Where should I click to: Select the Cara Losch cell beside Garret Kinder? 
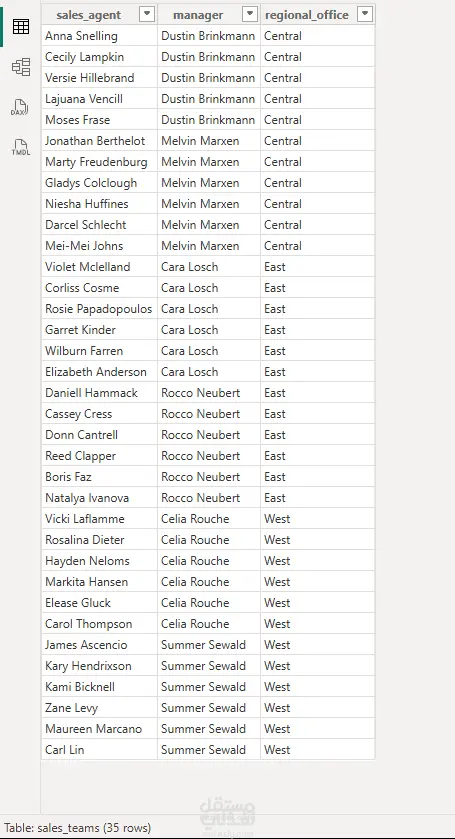click(209, 330)
